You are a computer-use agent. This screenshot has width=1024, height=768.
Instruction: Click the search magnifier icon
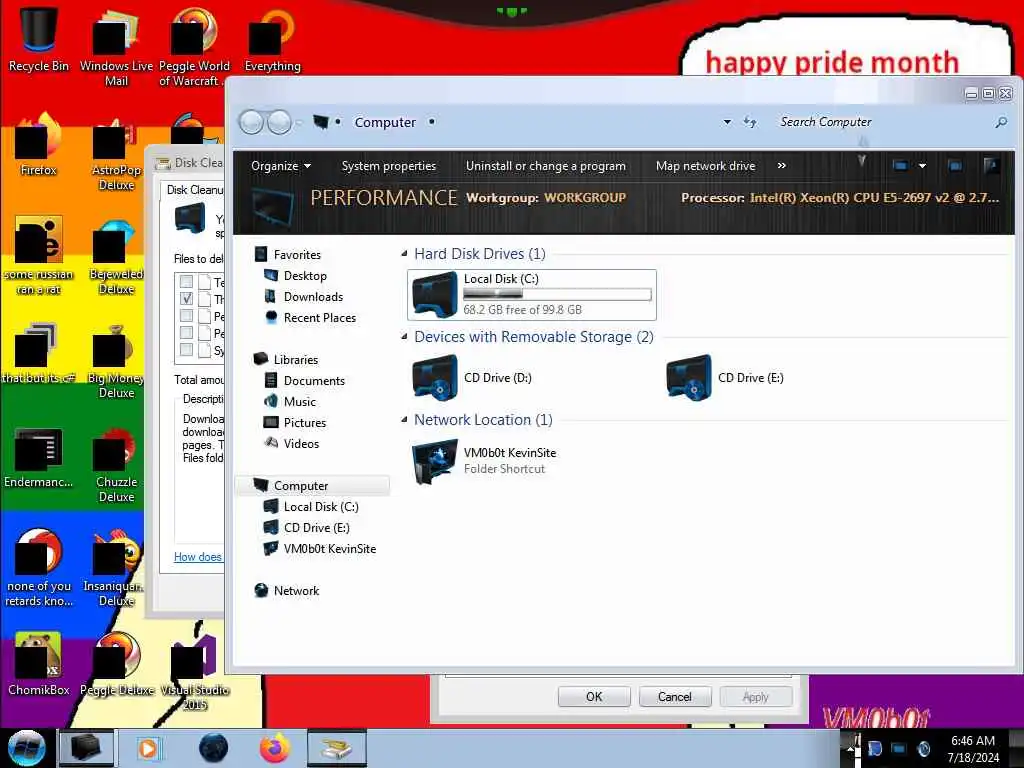tap(1001, 122)
